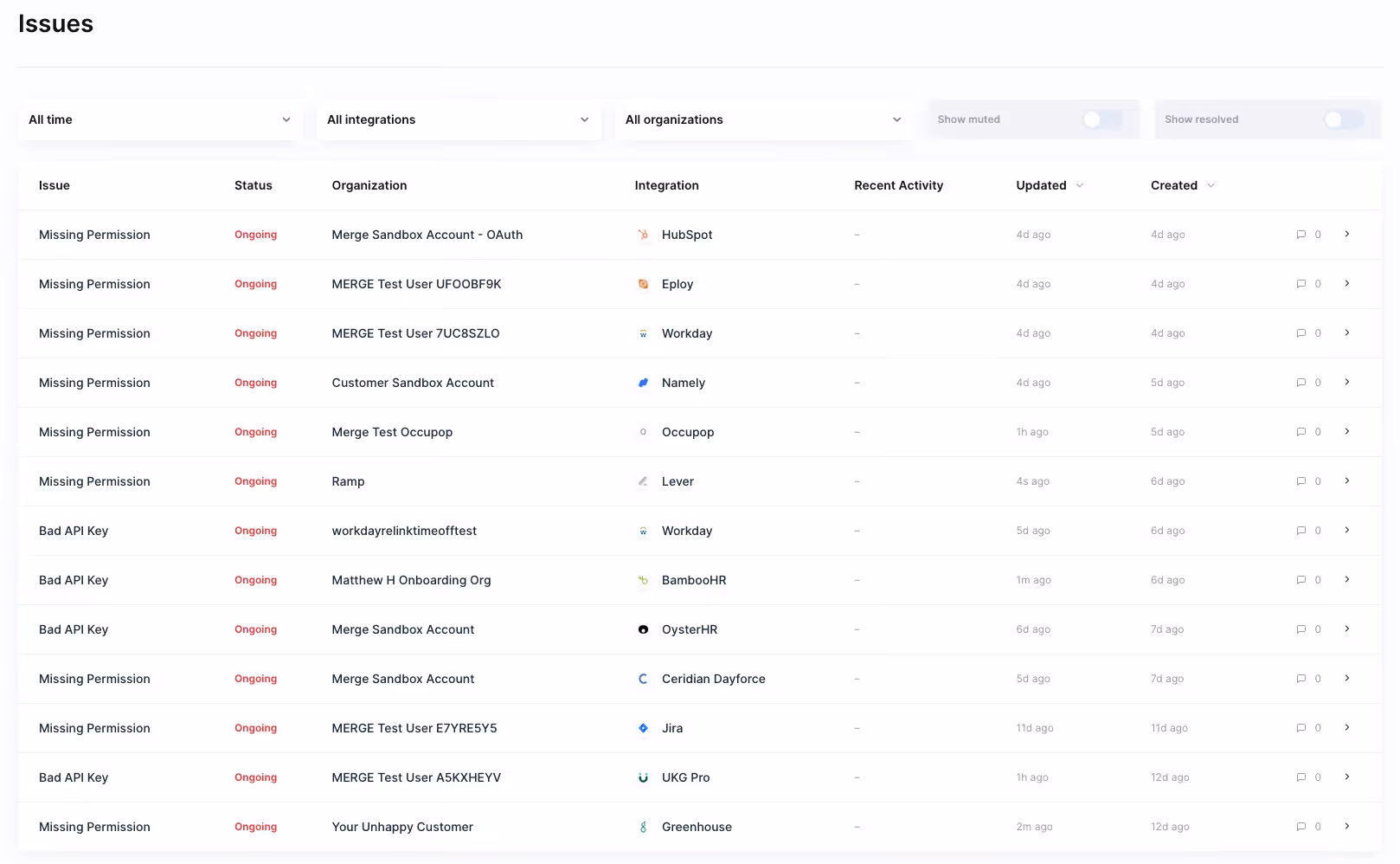Image resolution: width=1400 pixels, height=864 pixels.
Task: Click the Greenhouse integration logo
Action: coord(643,827)
